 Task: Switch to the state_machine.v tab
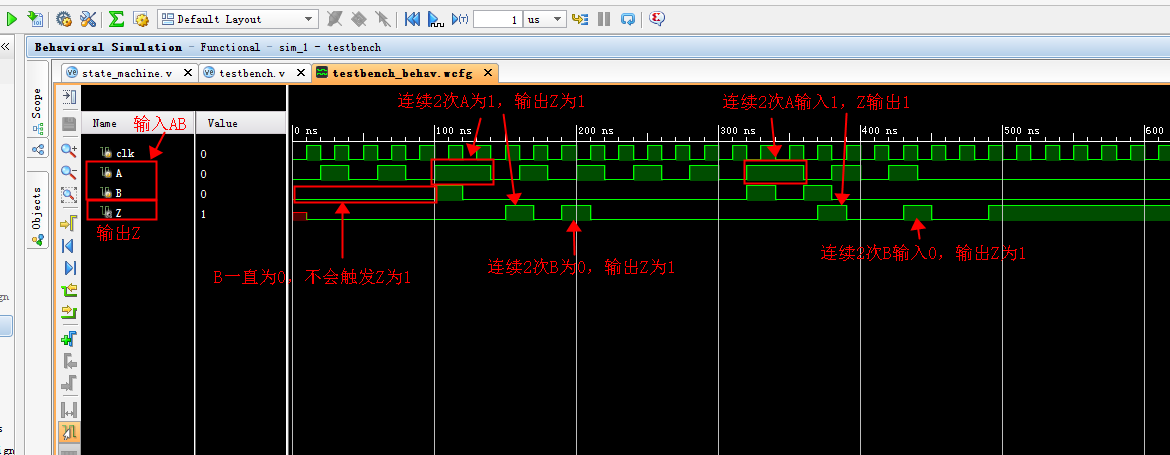tap(127, 73)
